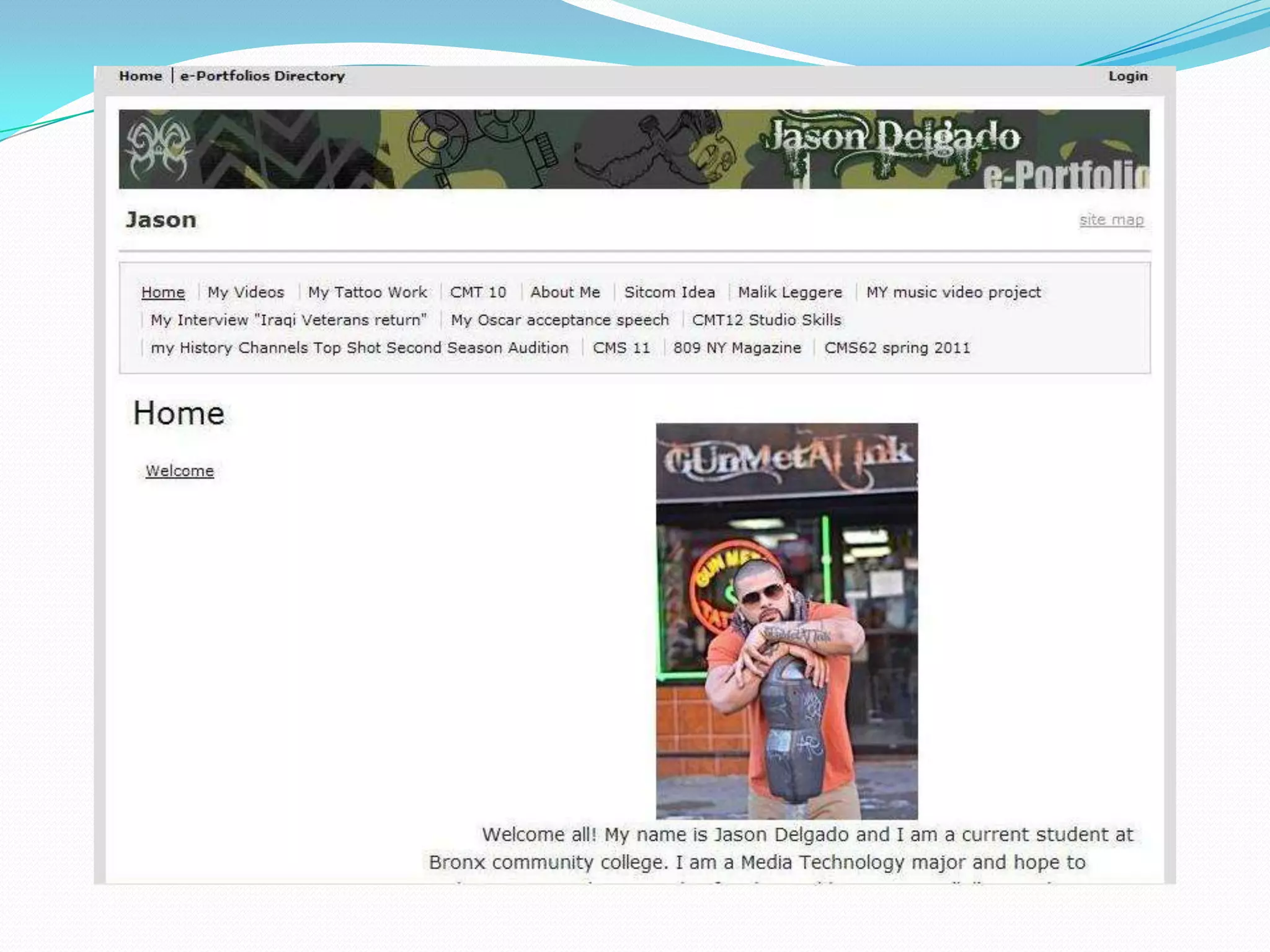Click Home in the top gray bar
Screen dimensions: 1270x952
(x=140, y=76)
